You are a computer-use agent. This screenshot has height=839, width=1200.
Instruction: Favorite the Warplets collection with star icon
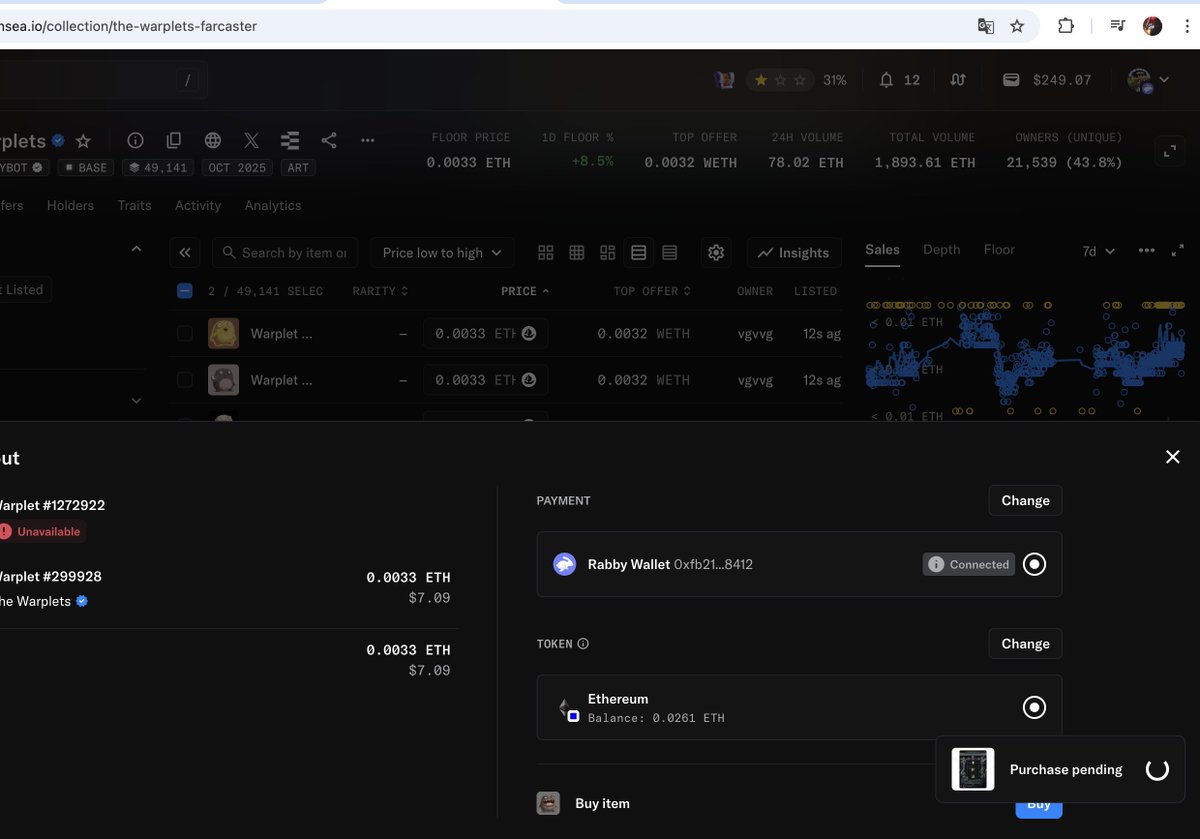(84, 141)
